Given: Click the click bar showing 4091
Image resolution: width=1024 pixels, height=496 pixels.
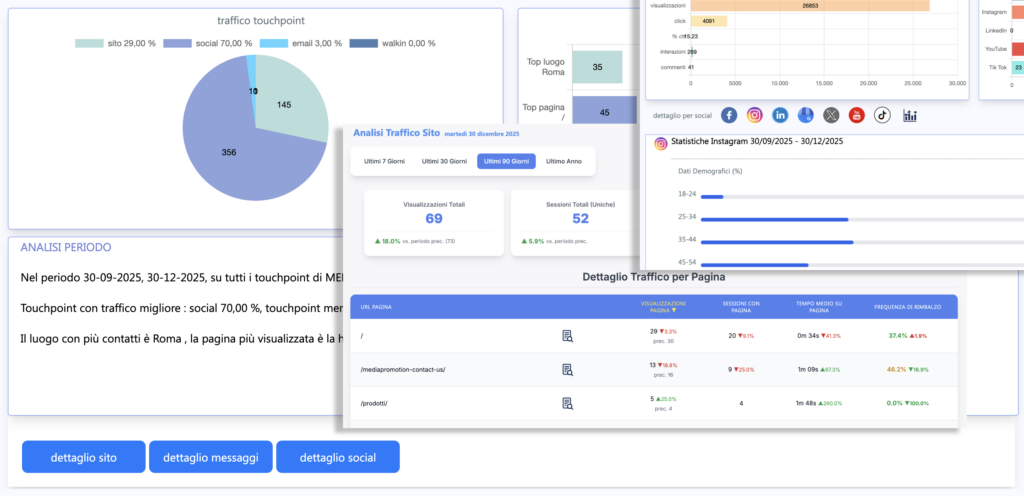Looking at the screenshot, I should 709,21.
